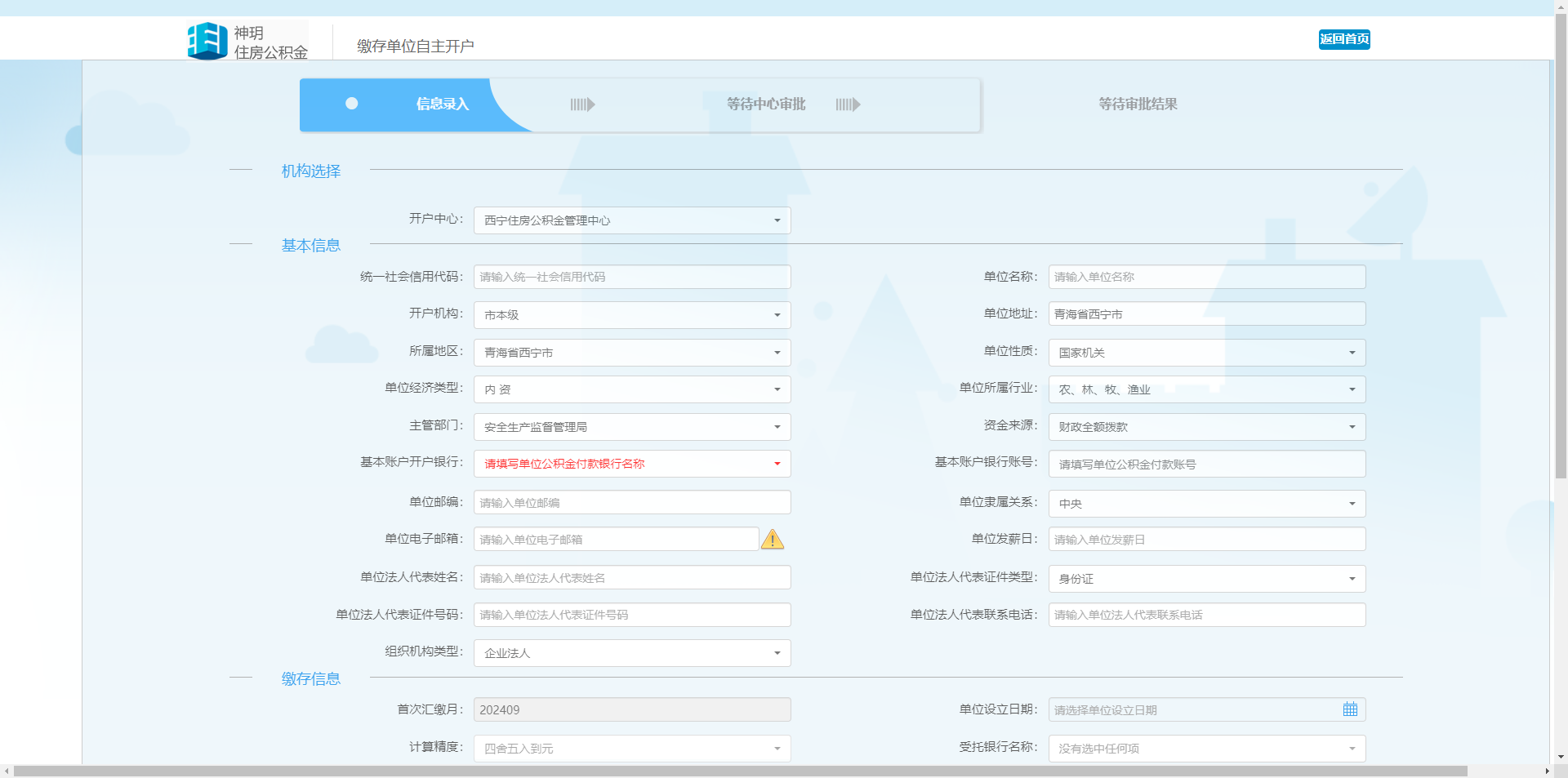The width and height of the screenshot is (1568, 778).
Task: Open the 单位经济类型 dropdown
Action: point(632,389)
